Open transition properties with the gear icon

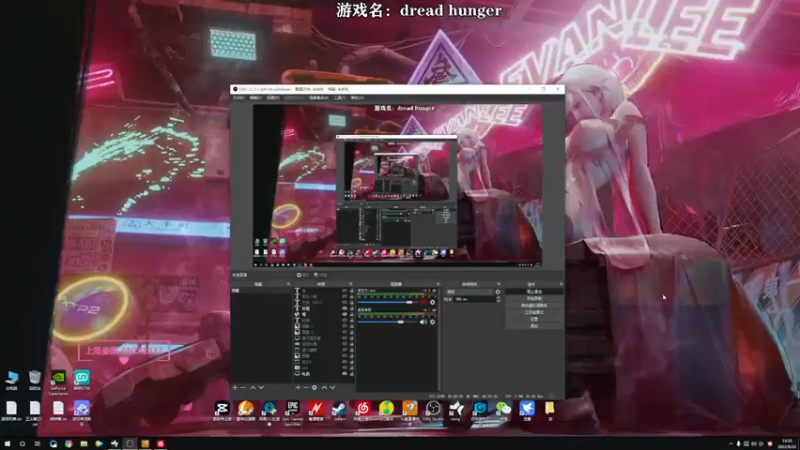click(x=497, y=292)
